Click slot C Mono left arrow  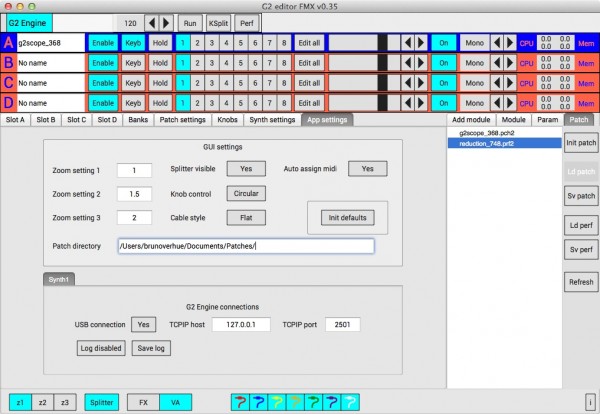[x=497, y=83]
